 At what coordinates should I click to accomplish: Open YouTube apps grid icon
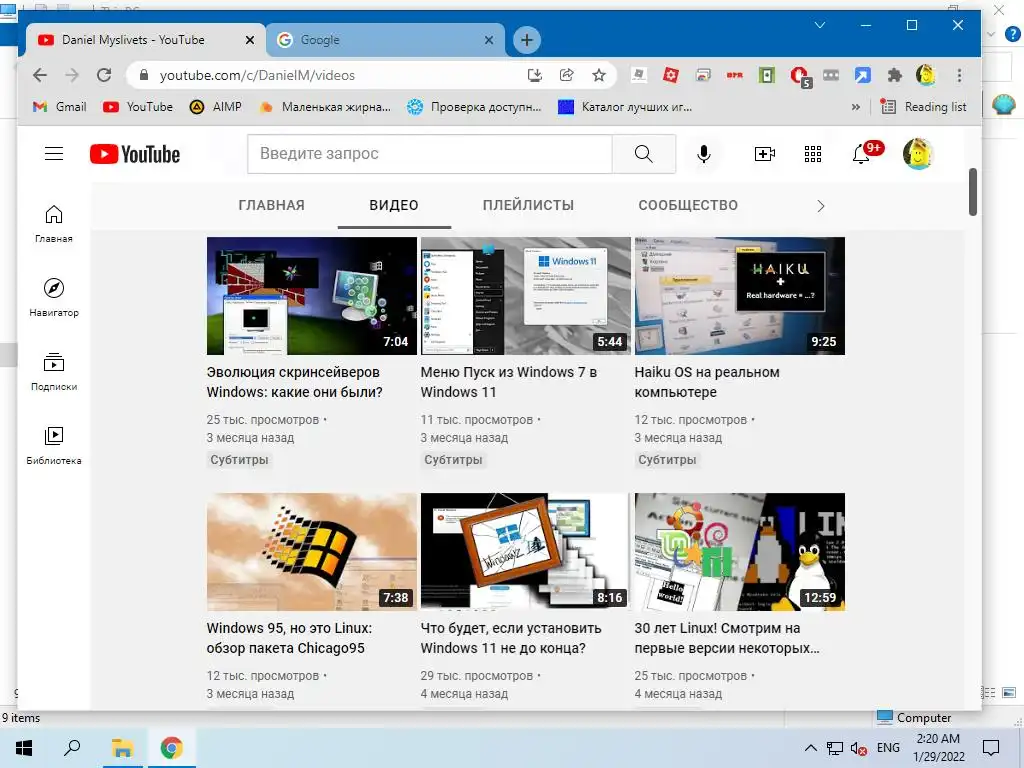click(x=812, y=154)
